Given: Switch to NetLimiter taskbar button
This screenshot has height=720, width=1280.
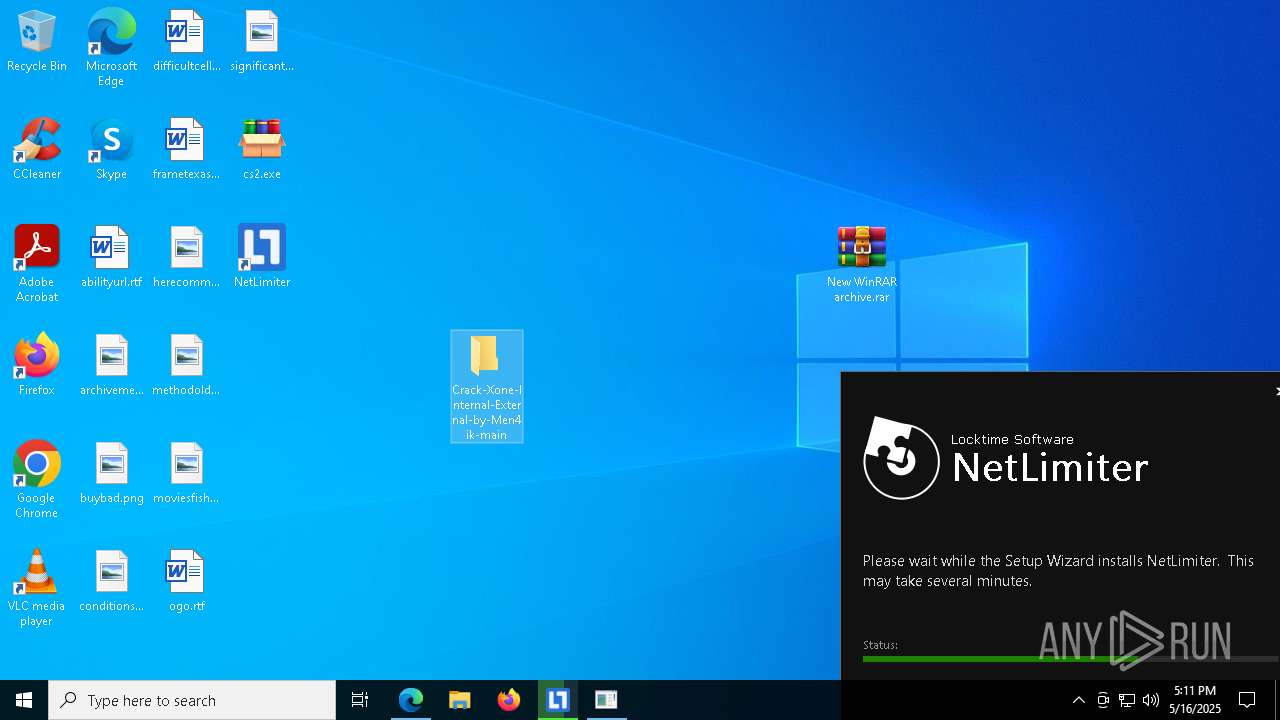Looking at the screenshot, I should 558,700.
